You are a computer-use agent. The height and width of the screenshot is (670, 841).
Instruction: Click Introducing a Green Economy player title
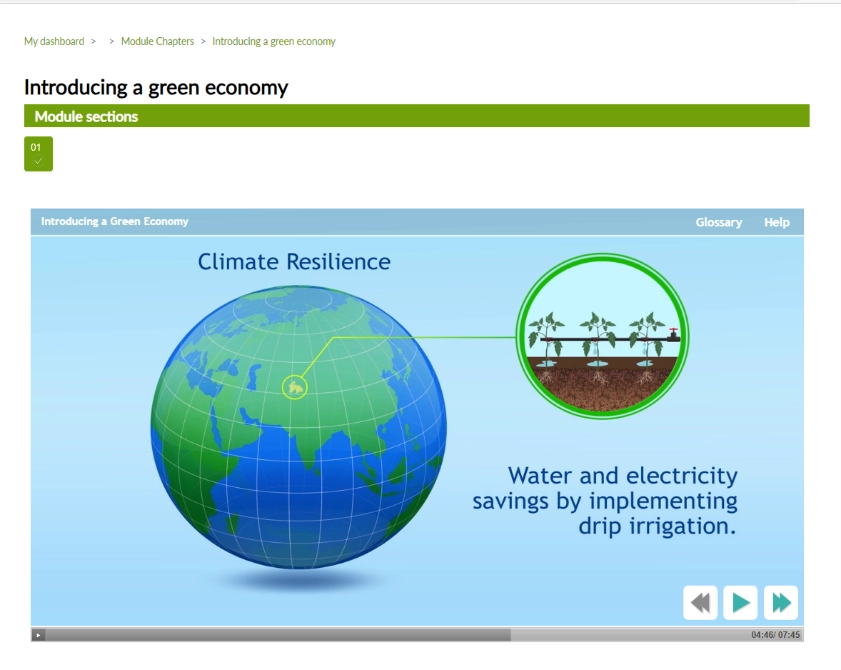click(x=115, y=222)
